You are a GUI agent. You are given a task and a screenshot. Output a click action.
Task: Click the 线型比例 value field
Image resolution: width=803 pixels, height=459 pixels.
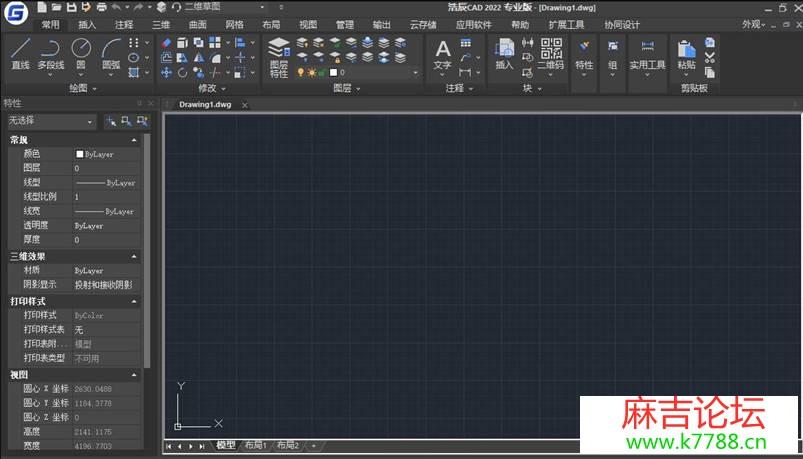(107, 197)
